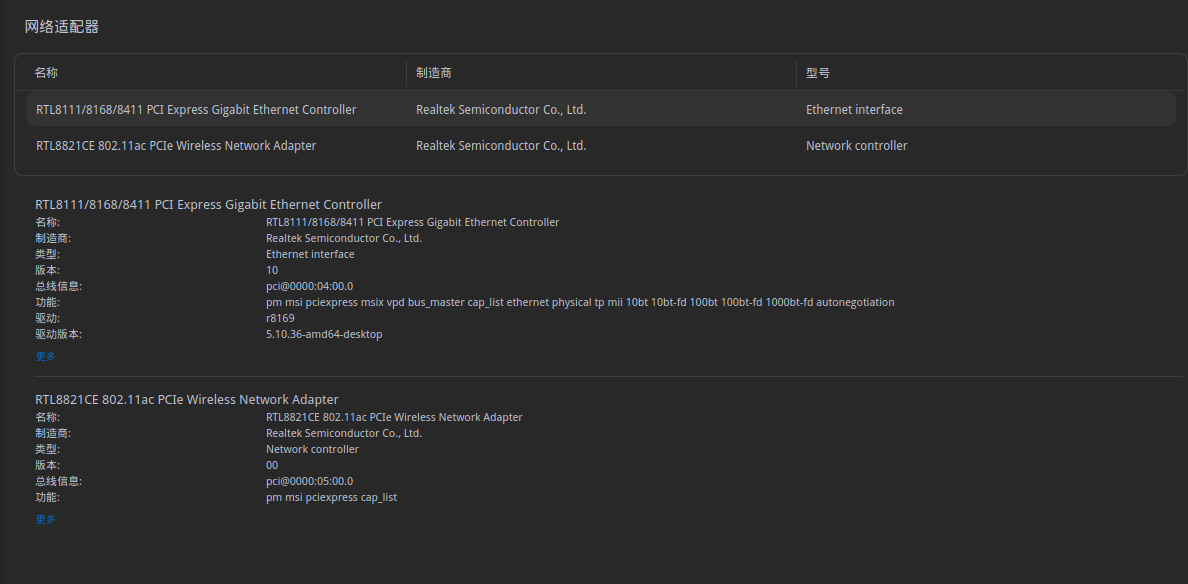Click the pci@0000:05:00.0 bus info value
Image resolution: width=1188 pixels, height=584 pixels.
pyautogui.click(x=309, y=481)
